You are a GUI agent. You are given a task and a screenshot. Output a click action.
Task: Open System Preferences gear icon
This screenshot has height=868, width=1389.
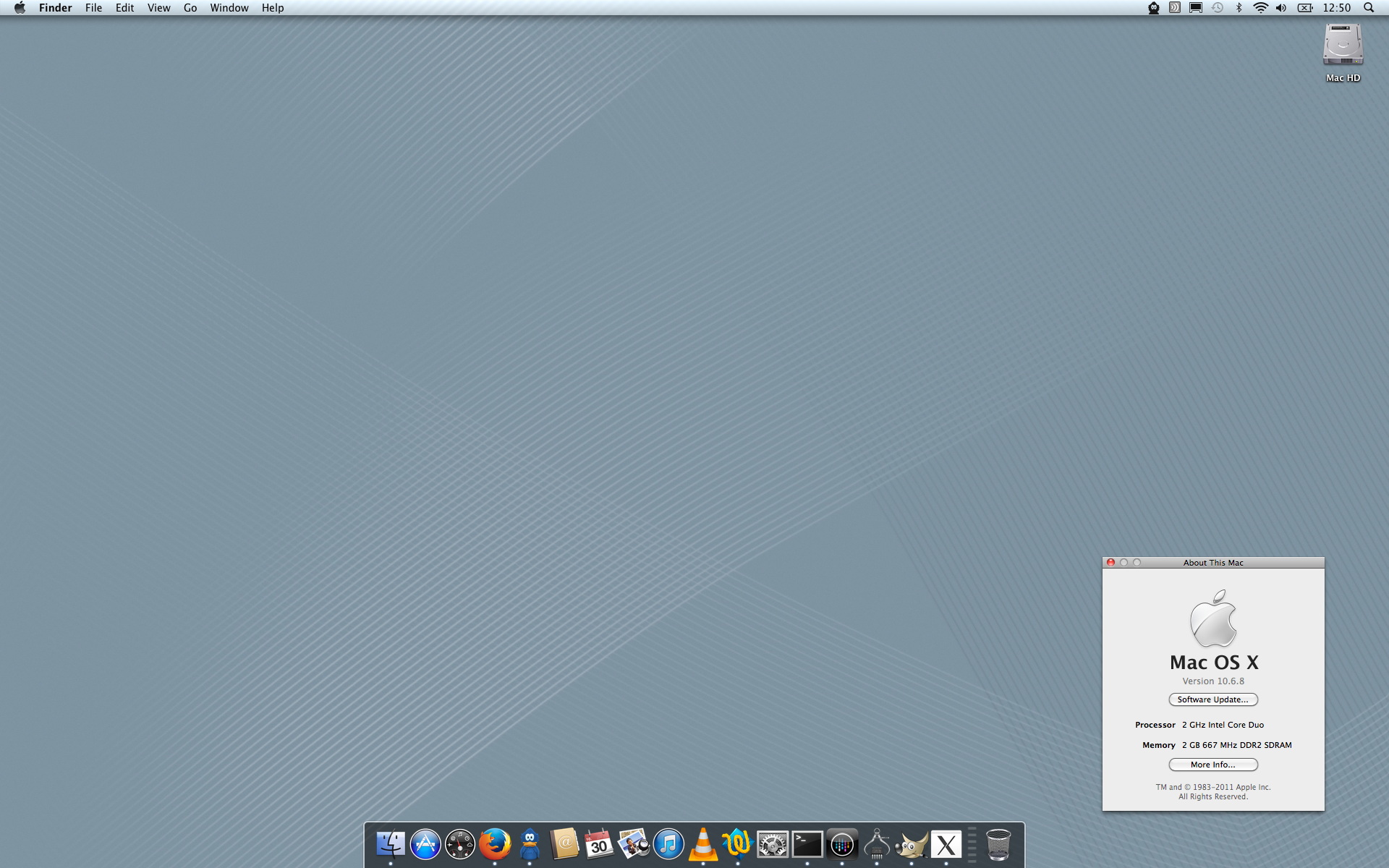[772, 844]
